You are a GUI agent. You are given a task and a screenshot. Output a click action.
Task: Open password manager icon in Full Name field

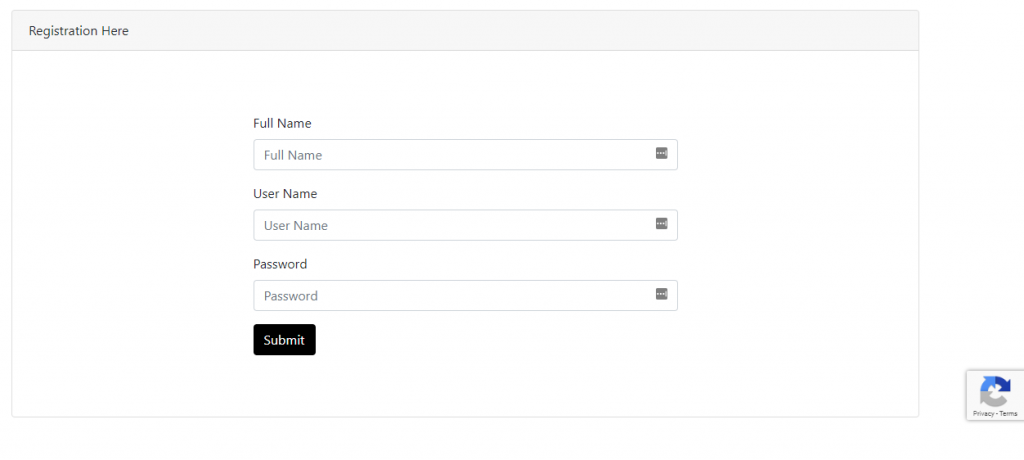click(662, 153)
